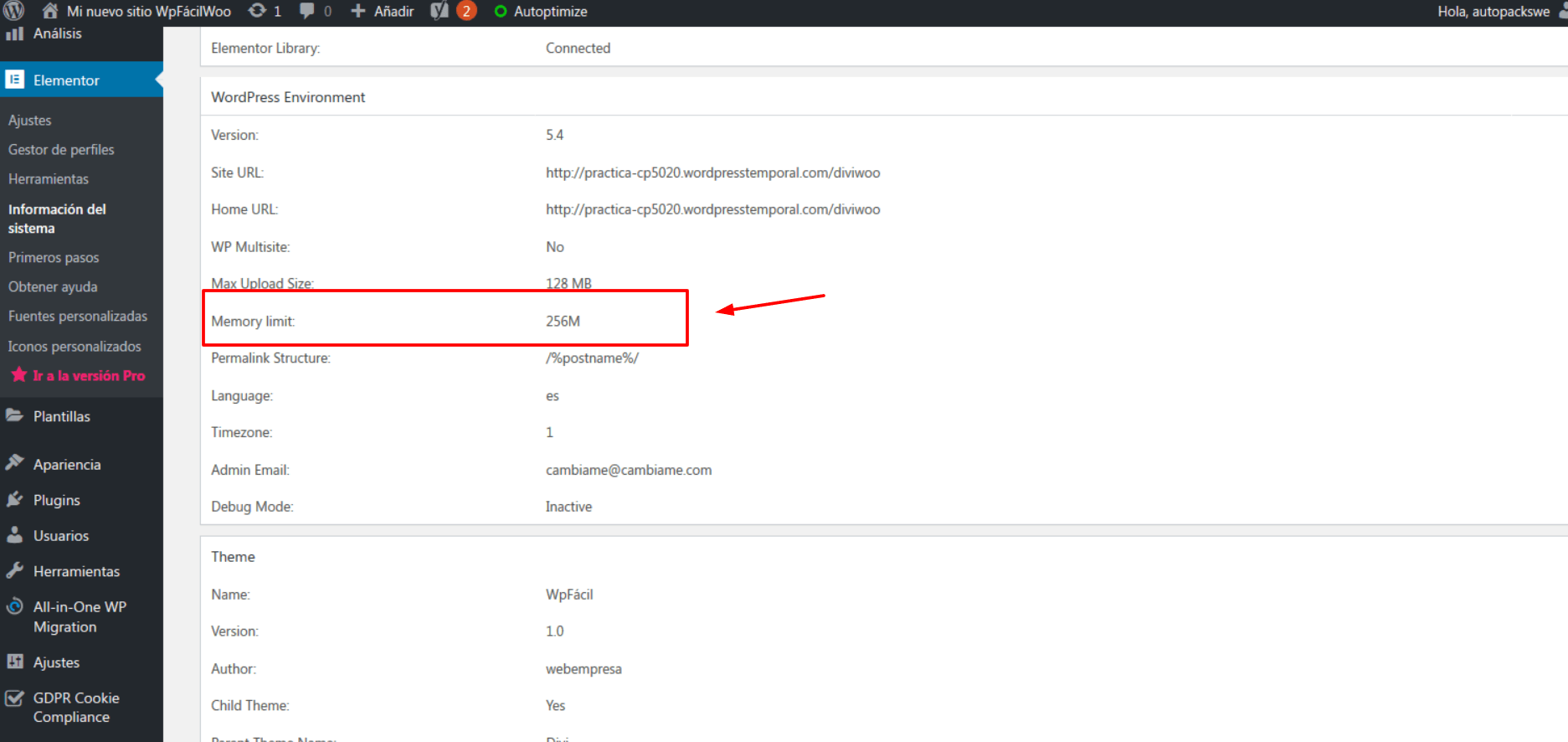Screen dimensions: 1568x742
Task: Open Mi nuevo sitio WpFácilWoo site link
Action: [148, 12]
